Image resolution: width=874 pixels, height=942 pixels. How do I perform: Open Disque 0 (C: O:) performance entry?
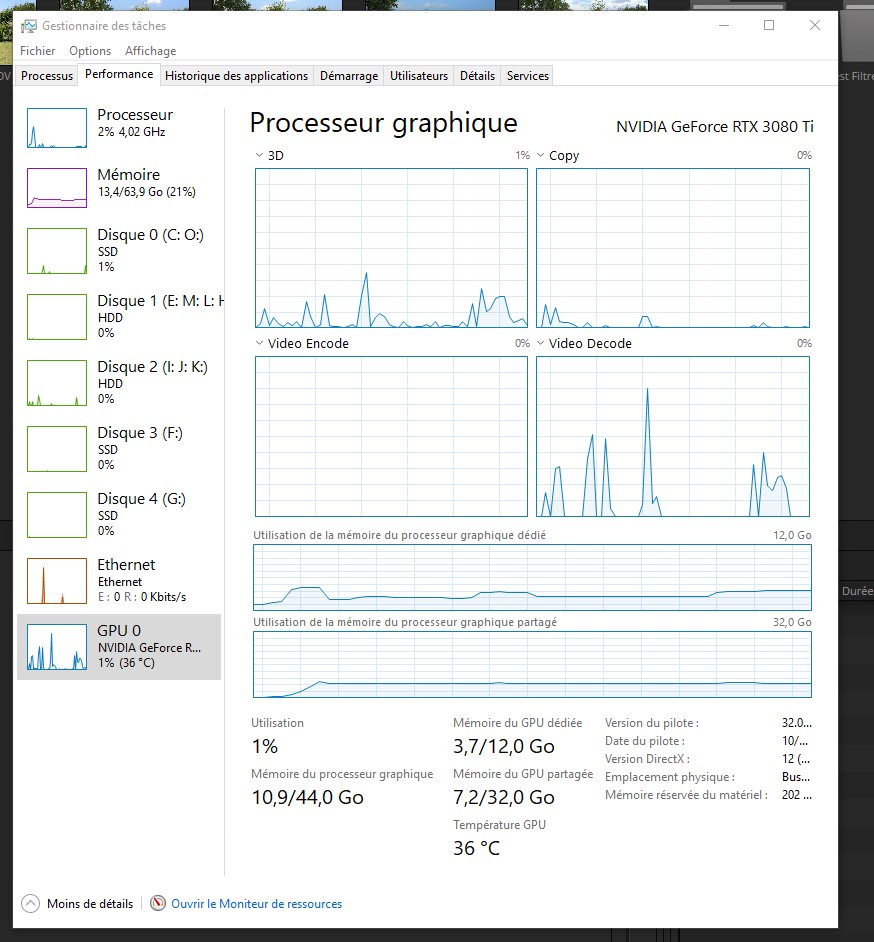click(119, 251)
